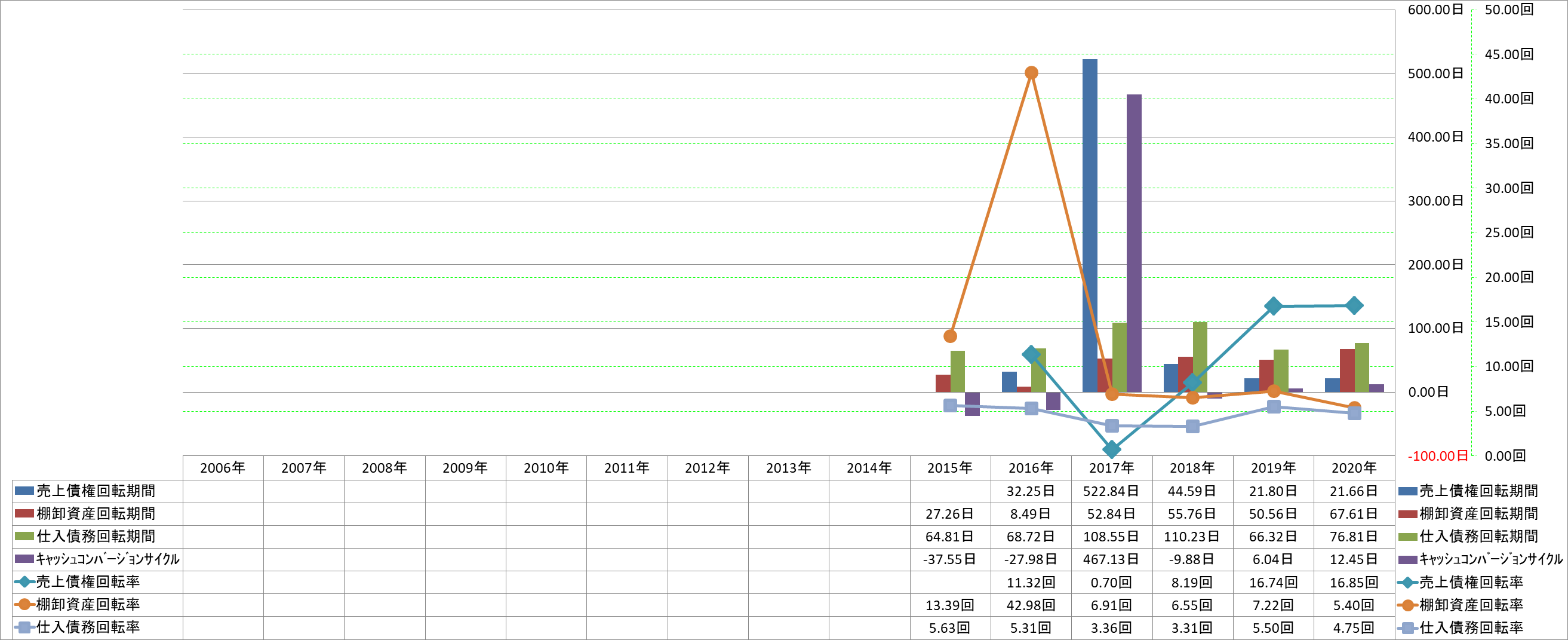
Task: Select the green 2018 bar
Action: tap(1200, 357)
